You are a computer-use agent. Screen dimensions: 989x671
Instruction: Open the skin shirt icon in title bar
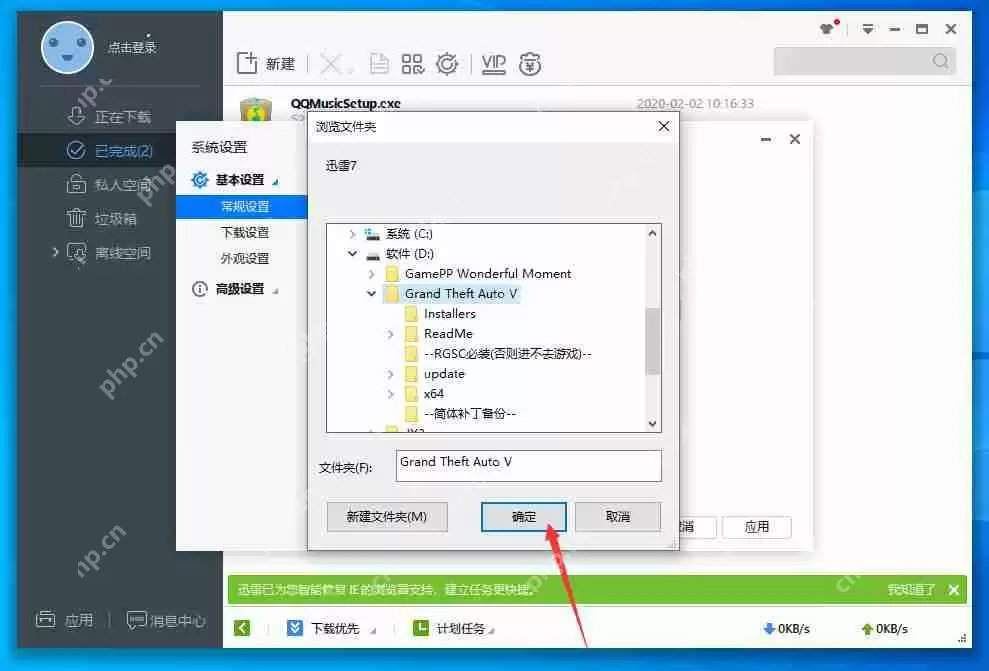[828, 28]
